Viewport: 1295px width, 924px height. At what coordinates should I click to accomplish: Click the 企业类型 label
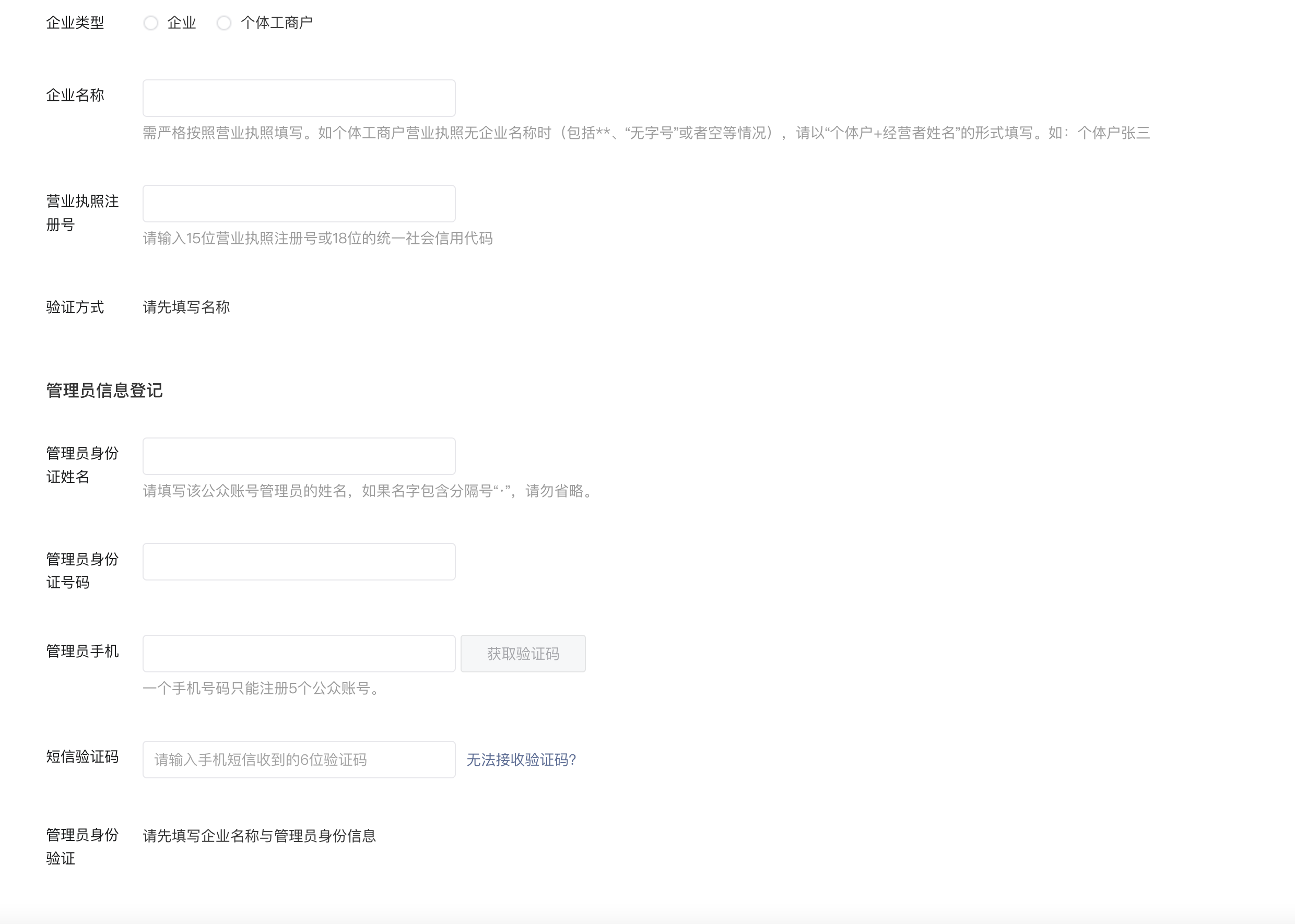click(x=75, y=23)
